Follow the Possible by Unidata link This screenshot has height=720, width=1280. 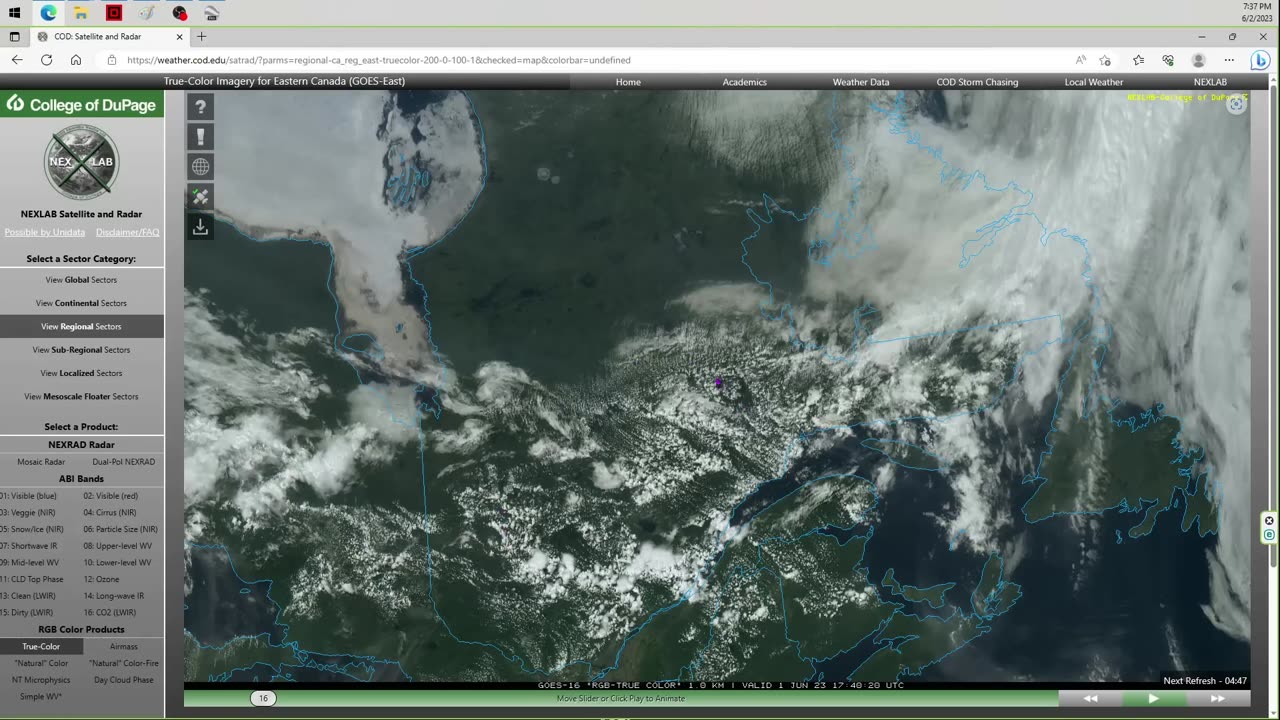(x=44, y=232)
